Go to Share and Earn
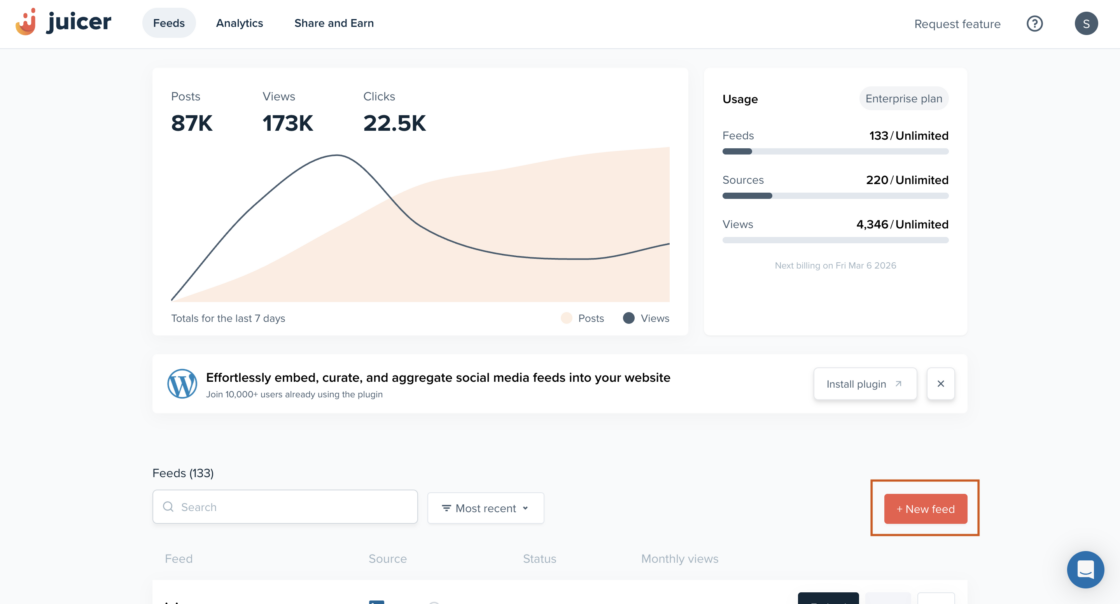1120x604 pixels. coord(334,23)
